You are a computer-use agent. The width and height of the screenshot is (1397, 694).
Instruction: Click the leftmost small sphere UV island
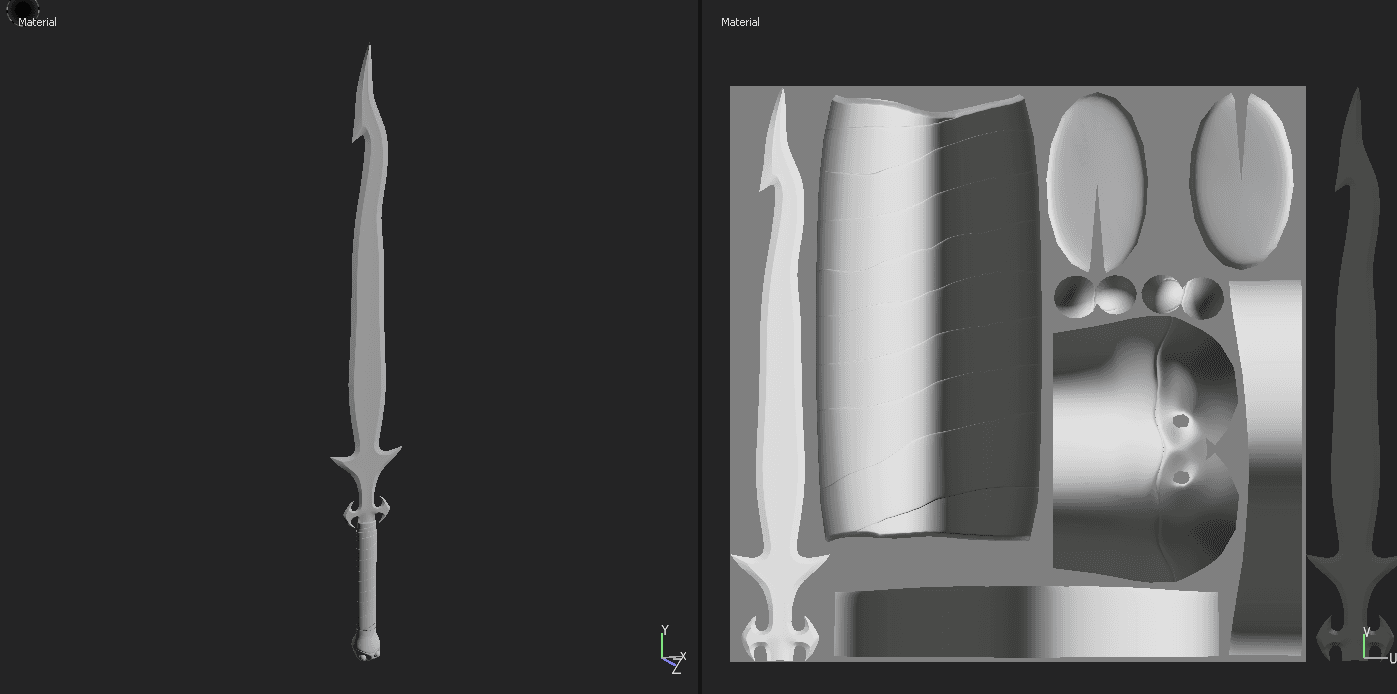[x=1074, y=297]
